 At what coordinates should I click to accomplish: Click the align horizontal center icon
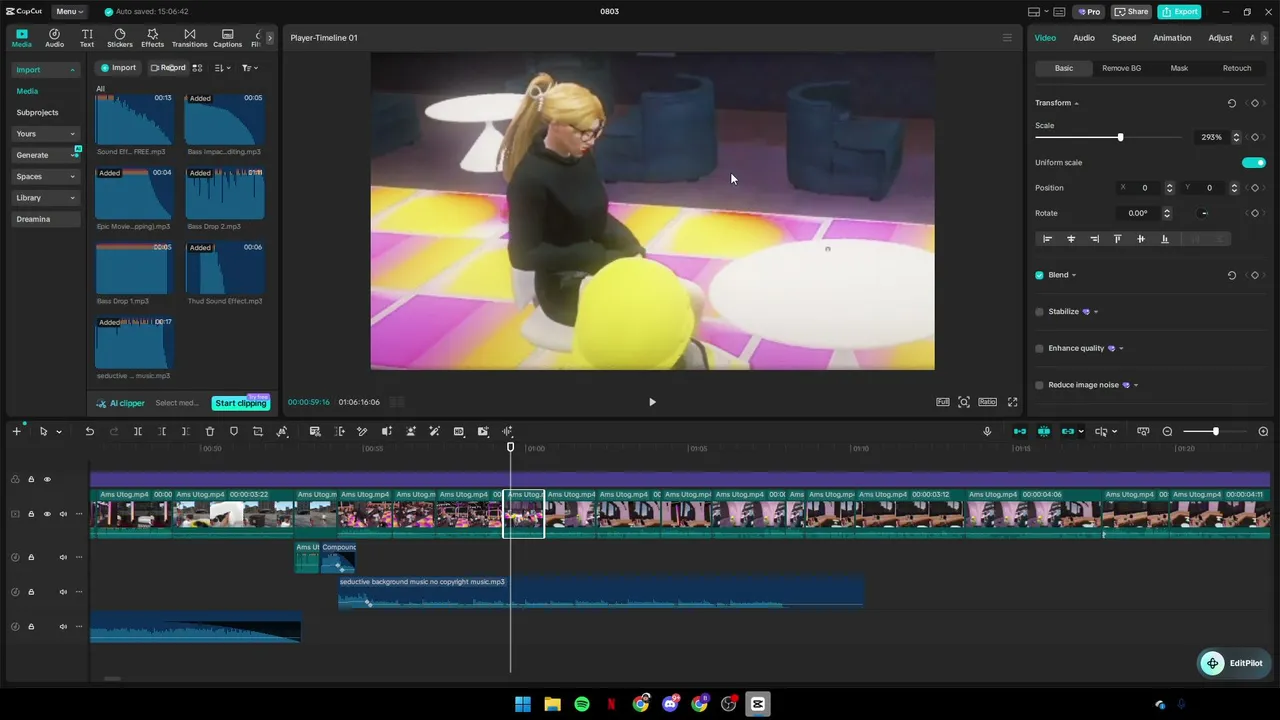click(1071, 239)
